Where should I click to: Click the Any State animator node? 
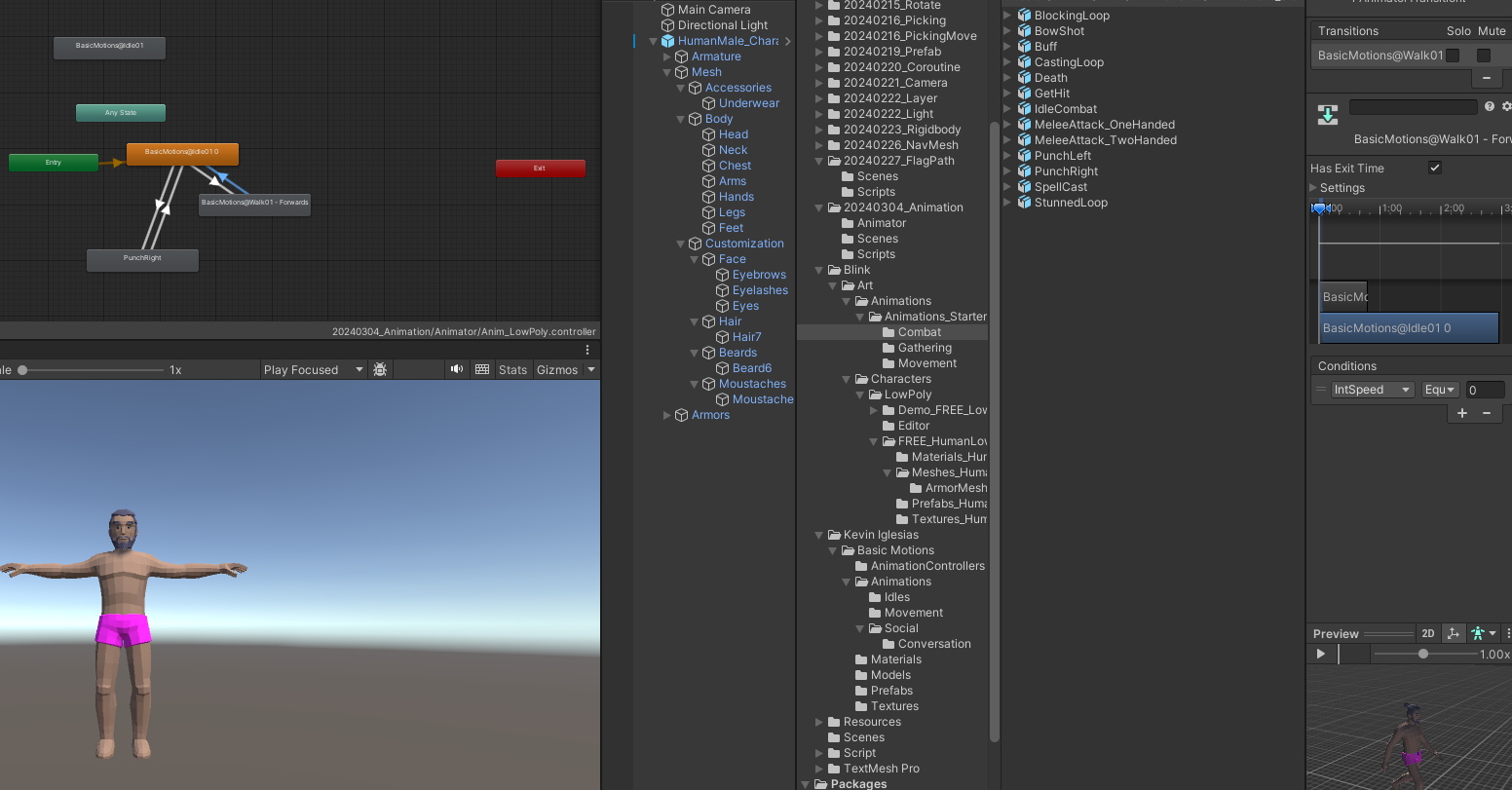[121, 113]
